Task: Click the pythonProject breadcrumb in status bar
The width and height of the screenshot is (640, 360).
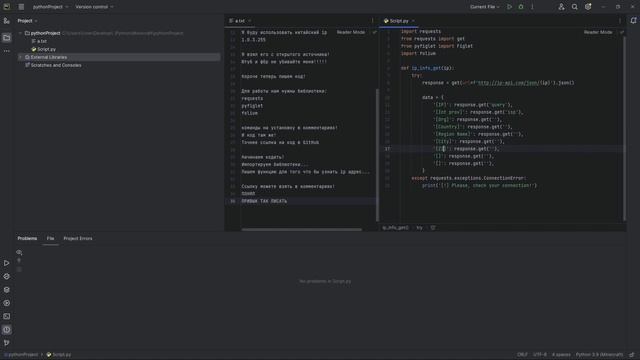Action: 21,355
